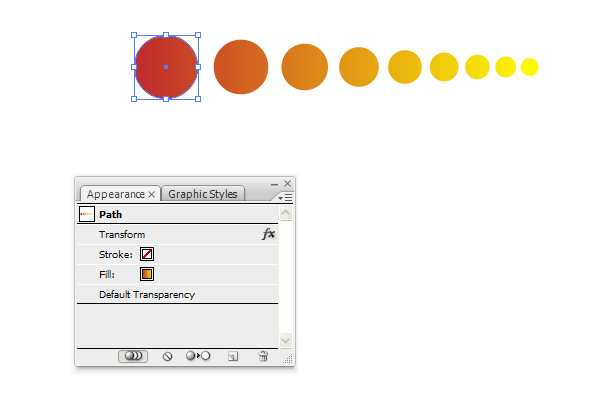Screen dimensions: 600x400
Task: Close the Appearance tab with its x
Action: point(152,194)
